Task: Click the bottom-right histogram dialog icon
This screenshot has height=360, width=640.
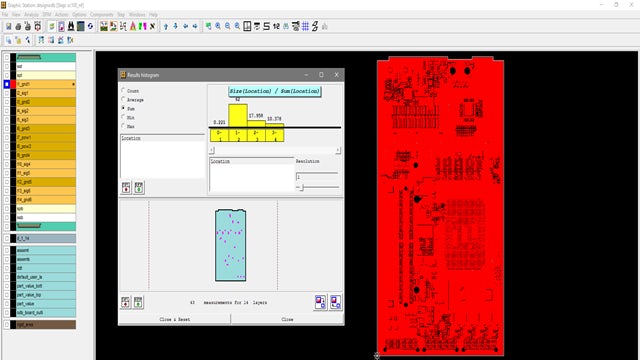Action: click(336, 302)
